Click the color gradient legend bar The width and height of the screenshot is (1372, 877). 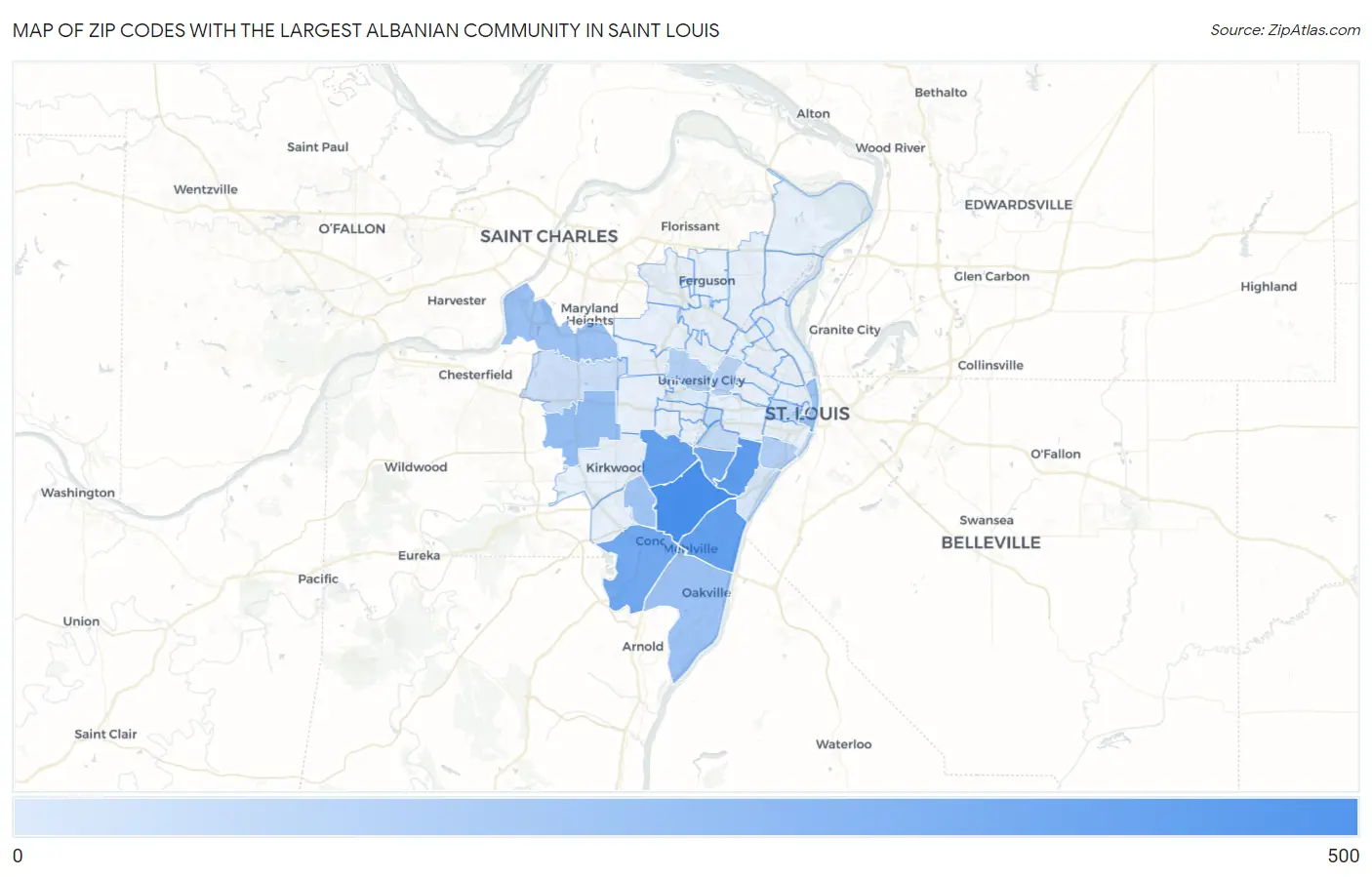(685, 817)
